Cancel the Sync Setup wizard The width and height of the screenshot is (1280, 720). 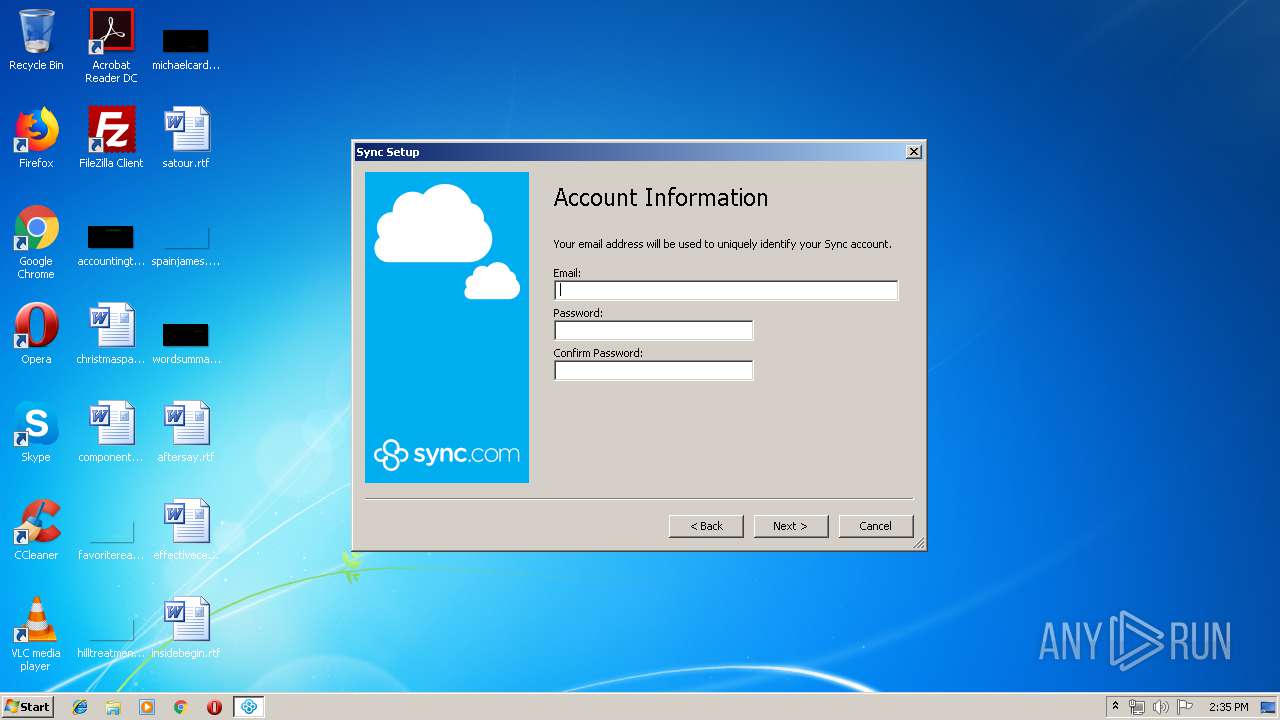tap(875, 526)
